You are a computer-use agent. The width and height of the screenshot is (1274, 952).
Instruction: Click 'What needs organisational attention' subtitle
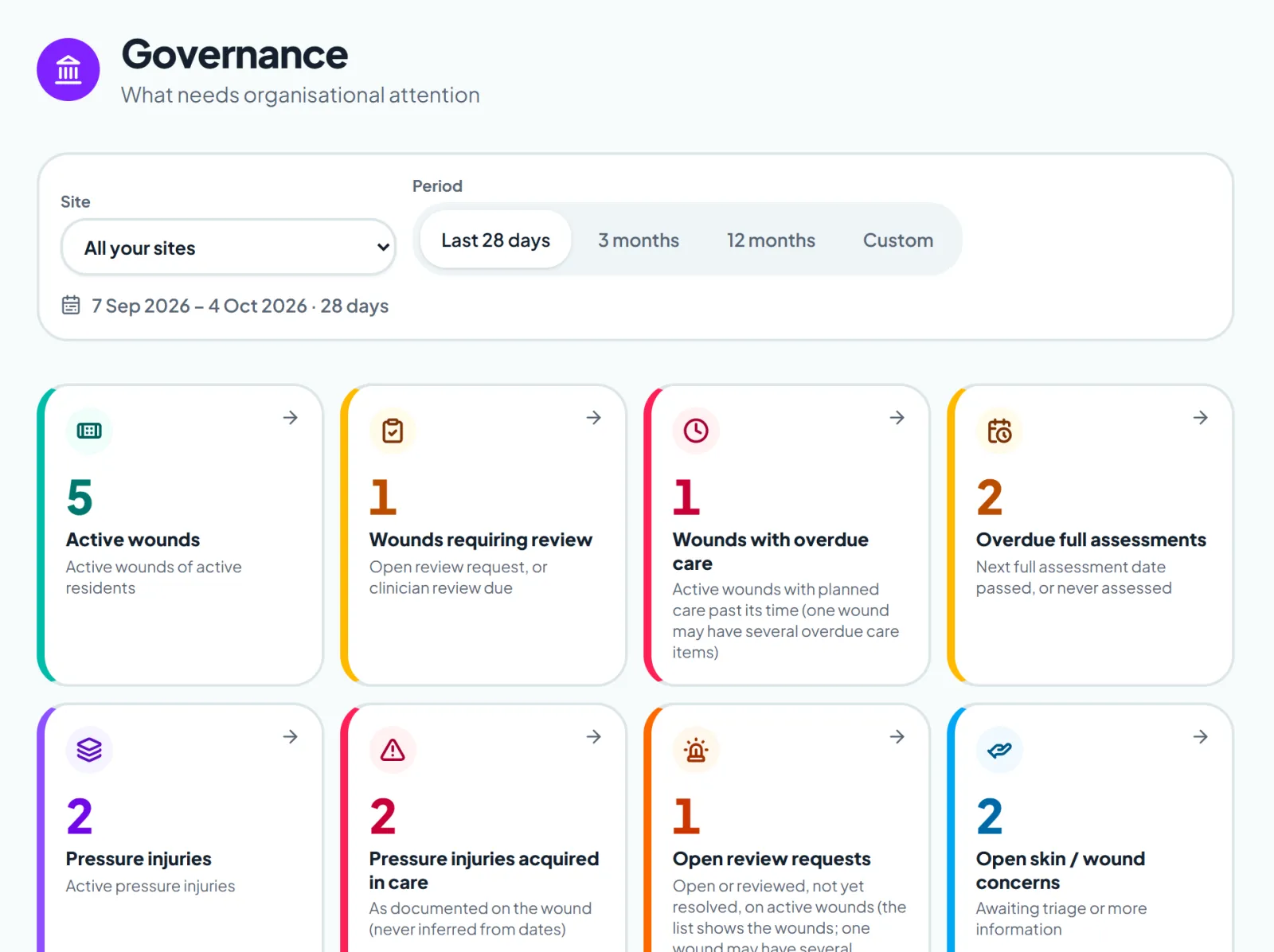click(x=300, y=95)
